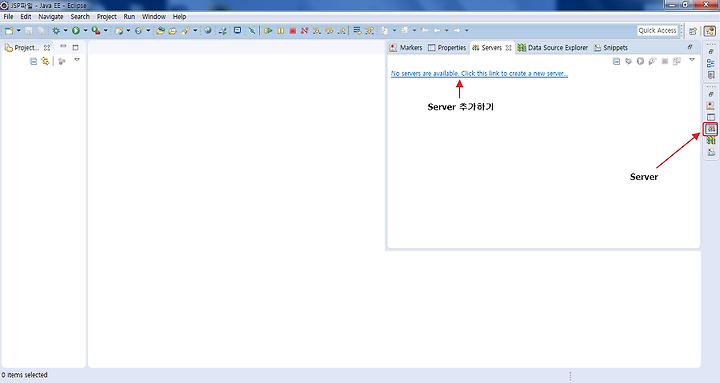Switch to the Markers tab
The image size is (720, 383).
pyautogui.click(x=406, y=48)
